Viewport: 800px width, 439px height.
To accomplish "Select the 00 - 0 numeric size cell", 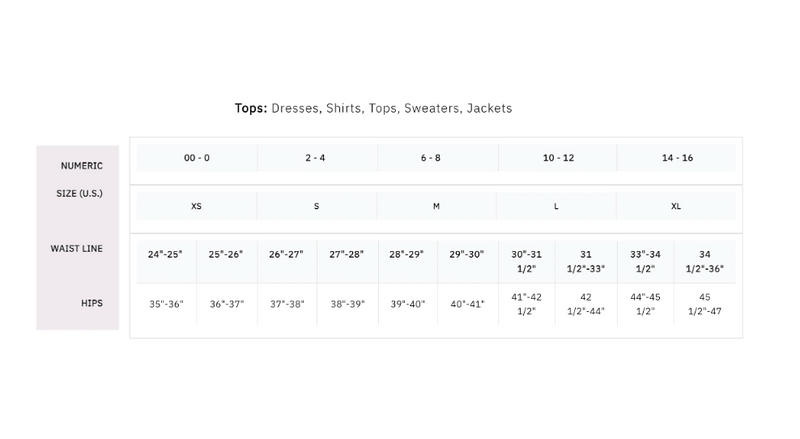I will click(196, 158).
